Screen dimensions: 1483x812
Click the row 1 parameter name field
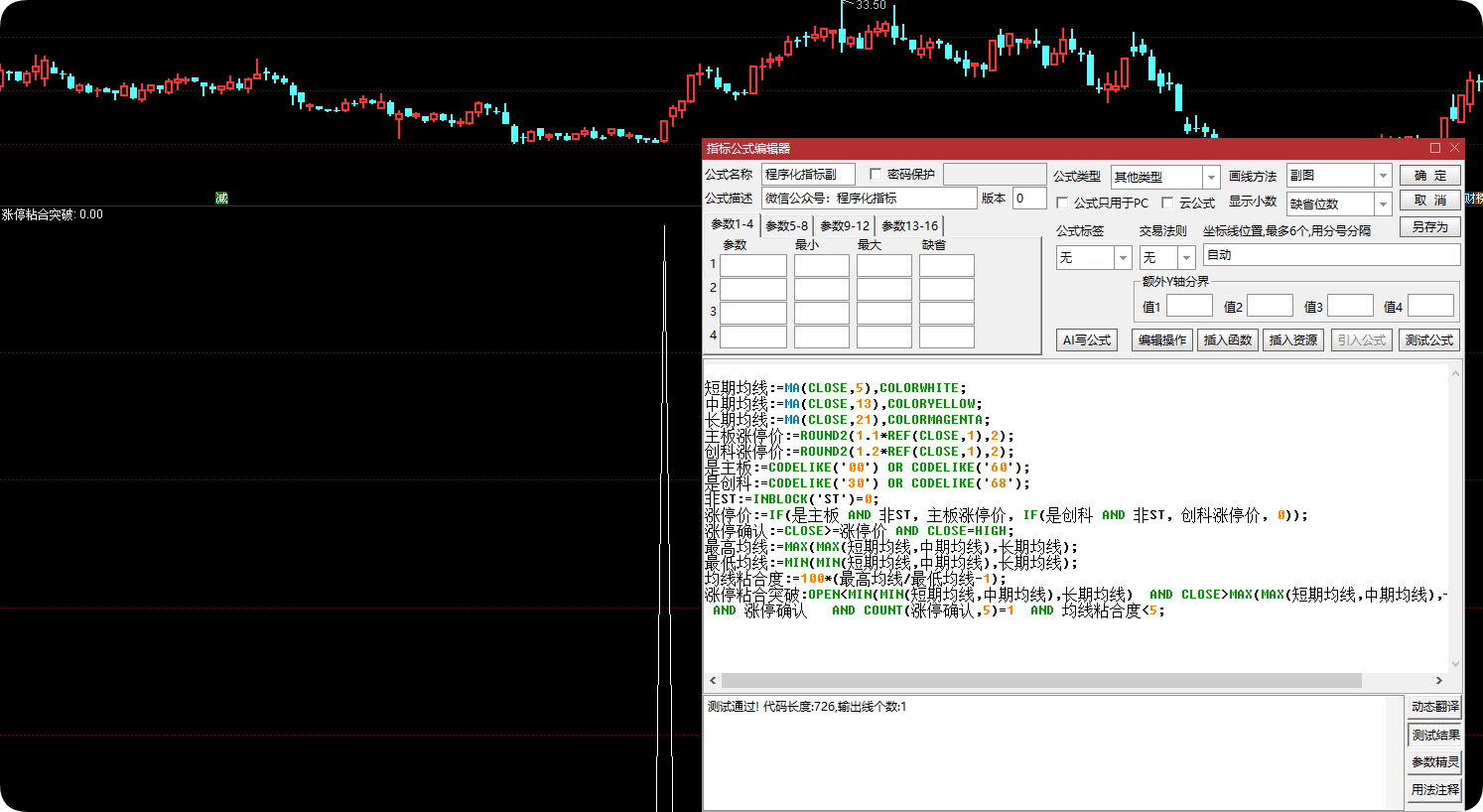tap(753, 265)
